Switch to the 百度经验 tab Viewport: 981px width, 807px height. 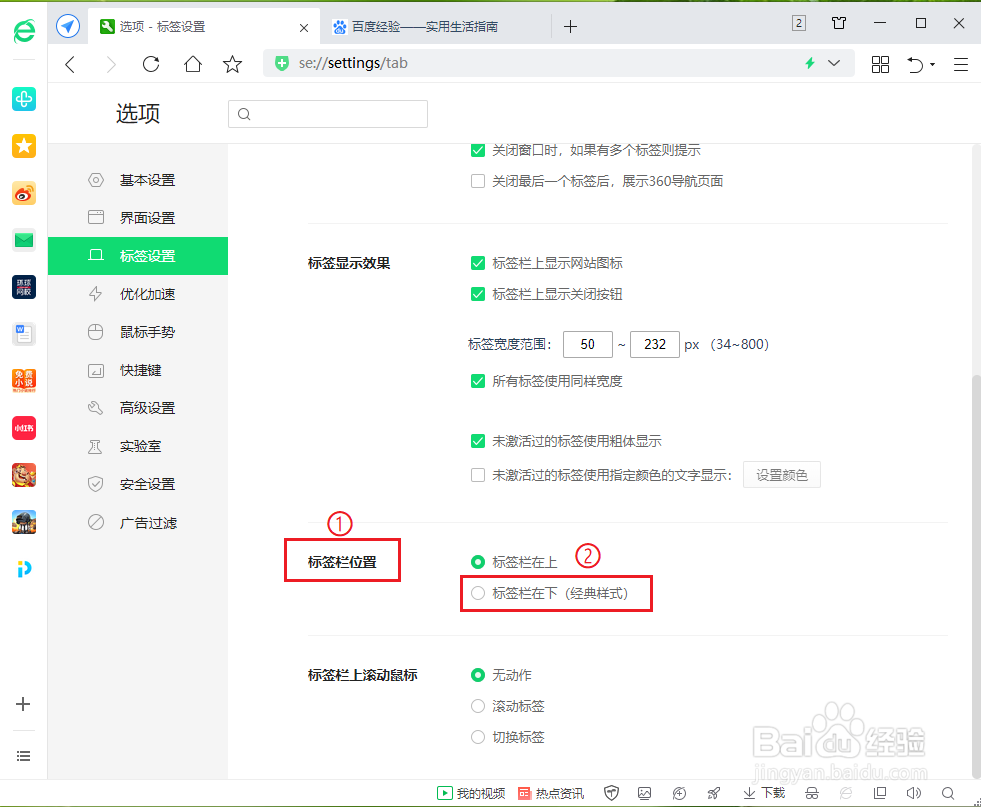(430, 27)
